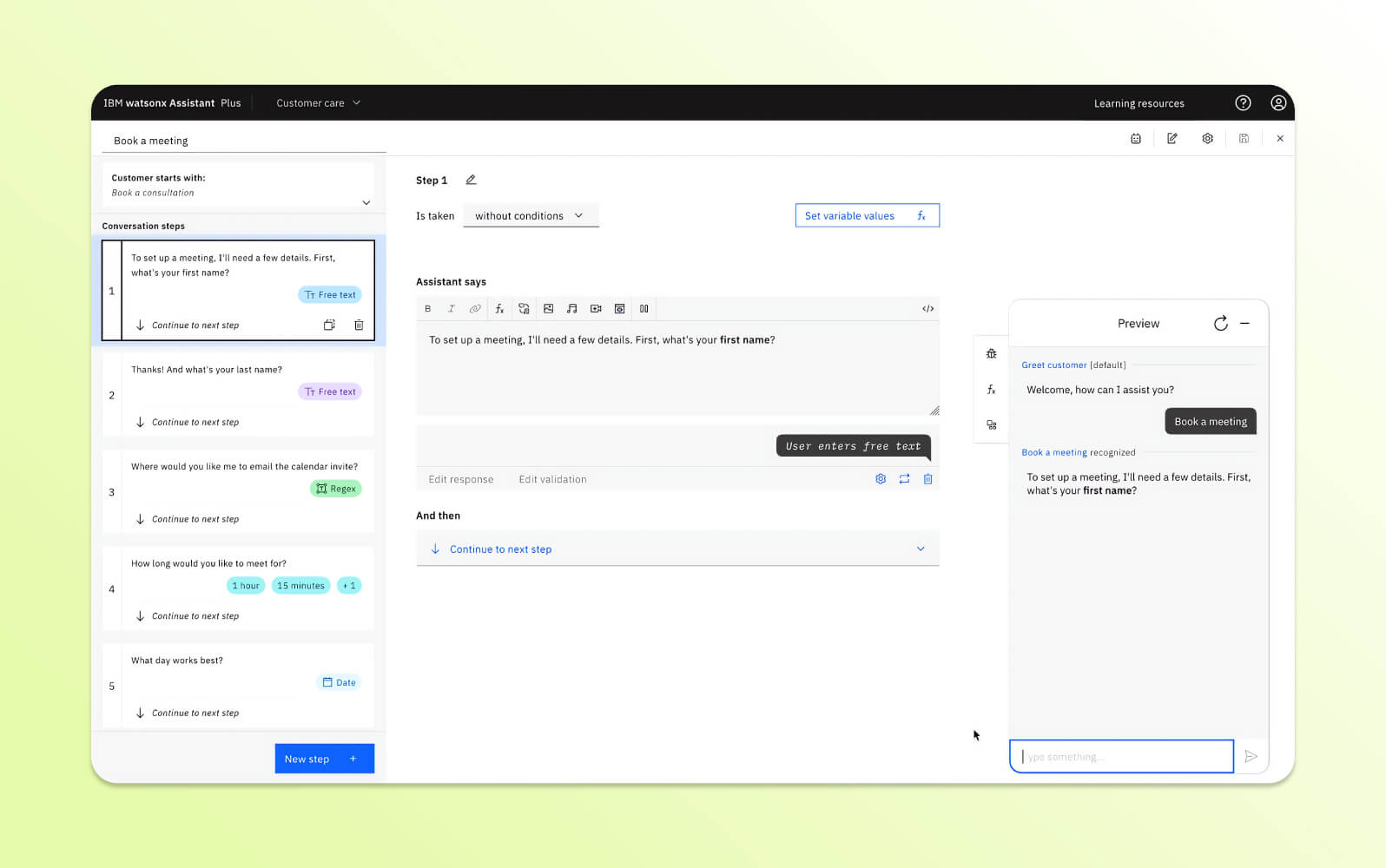Toggle bold formatting in the Assistant says editor

tap(427, 309)
